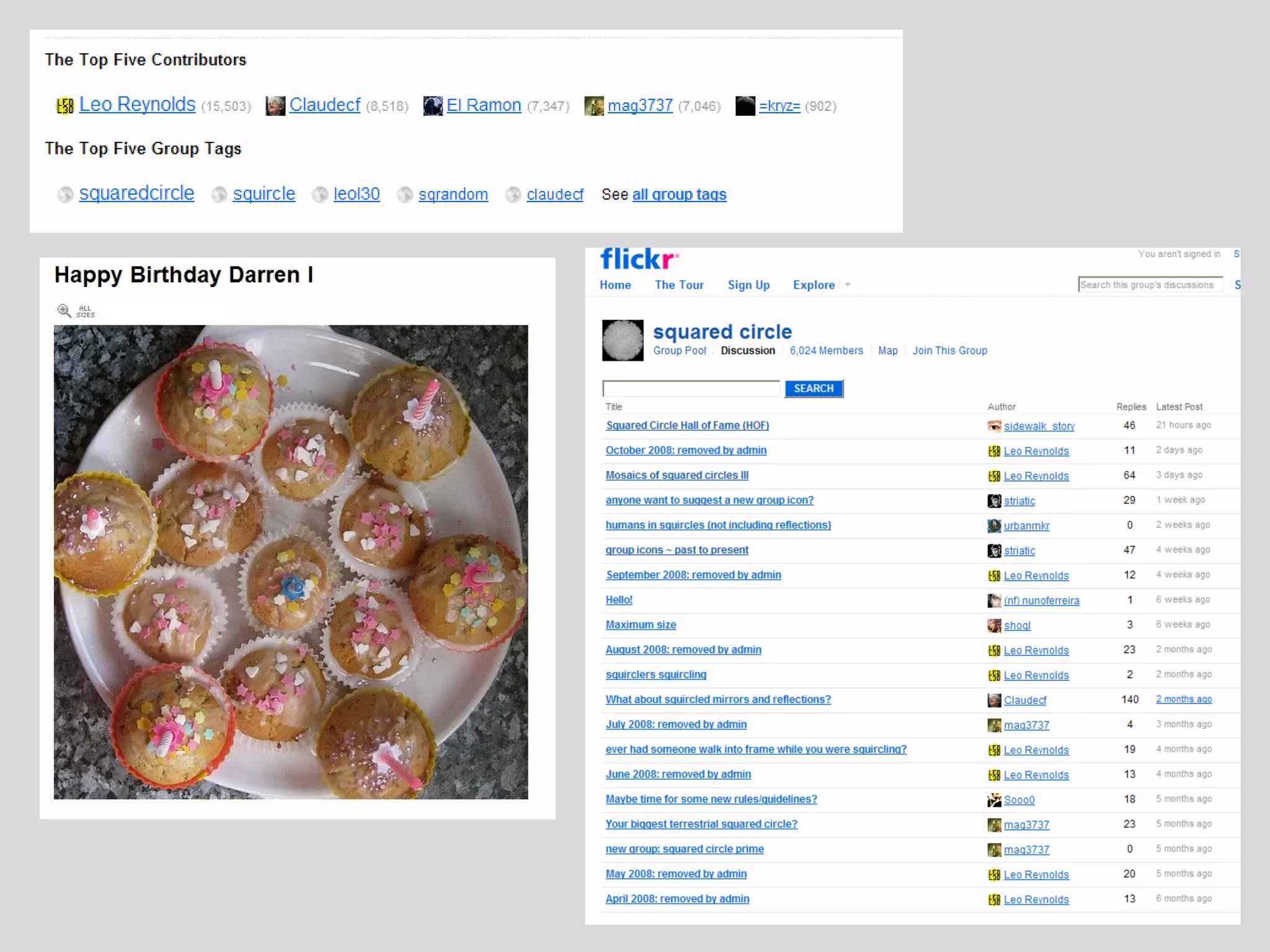The height and width of the screenshot is (952, 1270).
Task: Click the cupcakes birthday photo
Action: pyautogui.click(x=291, y=562)
